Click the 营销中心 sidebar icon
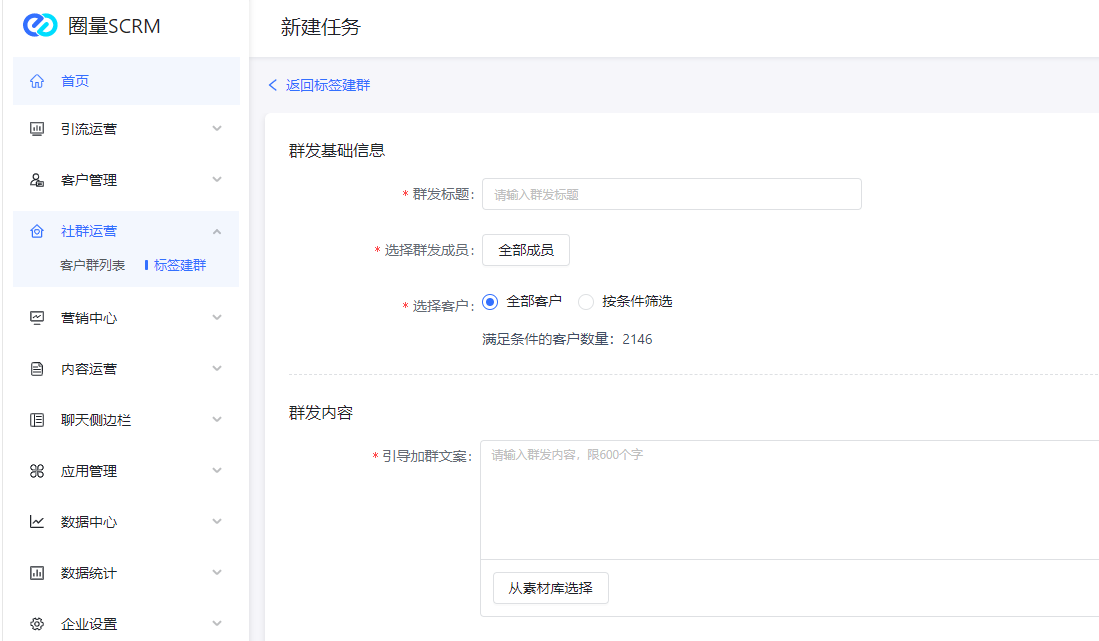The width and height of the screenshot is (1099, 641). (37, 318)
